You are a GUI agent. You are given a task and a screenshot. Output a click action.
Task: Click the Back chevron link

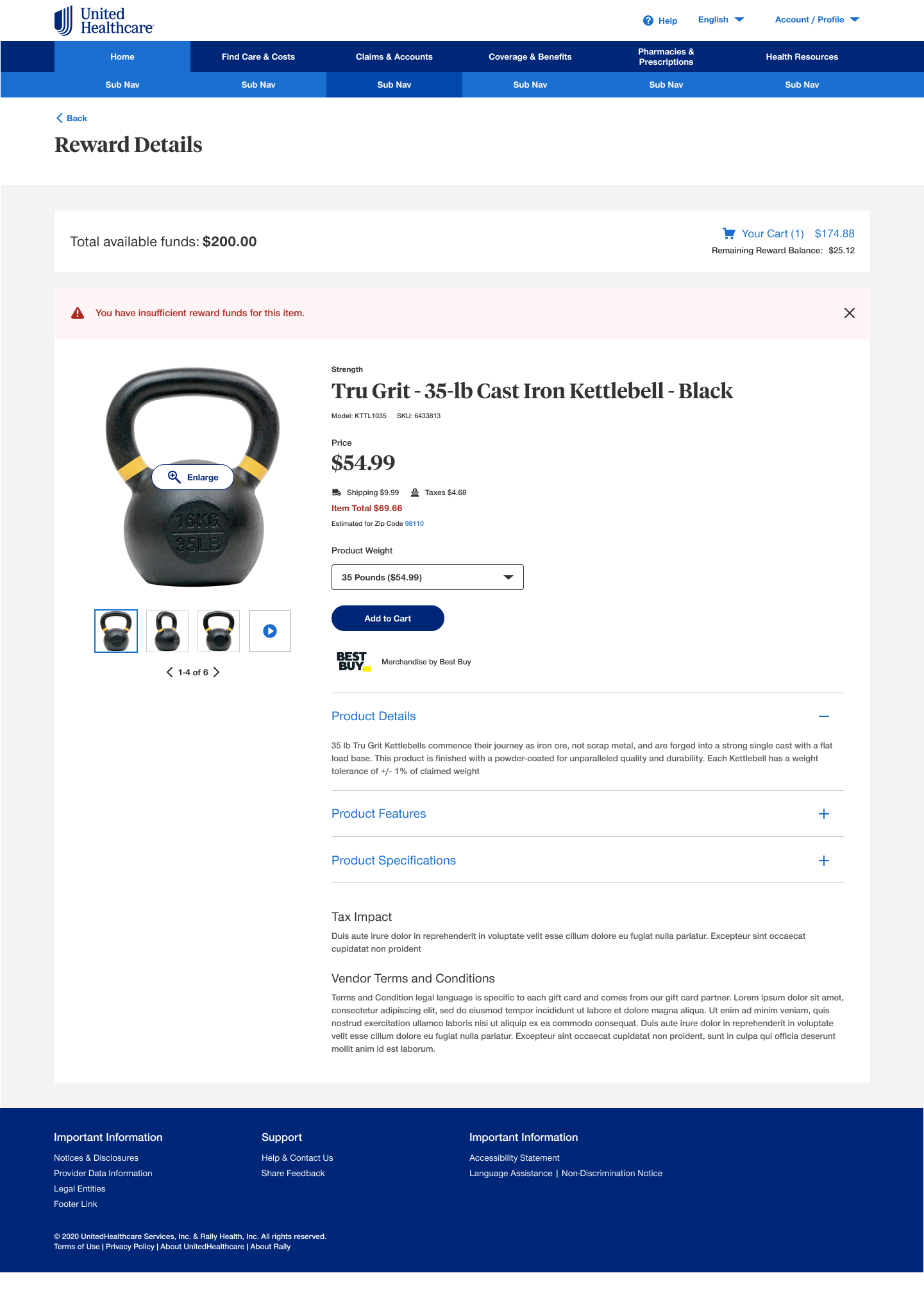click(x=71, y=118)
